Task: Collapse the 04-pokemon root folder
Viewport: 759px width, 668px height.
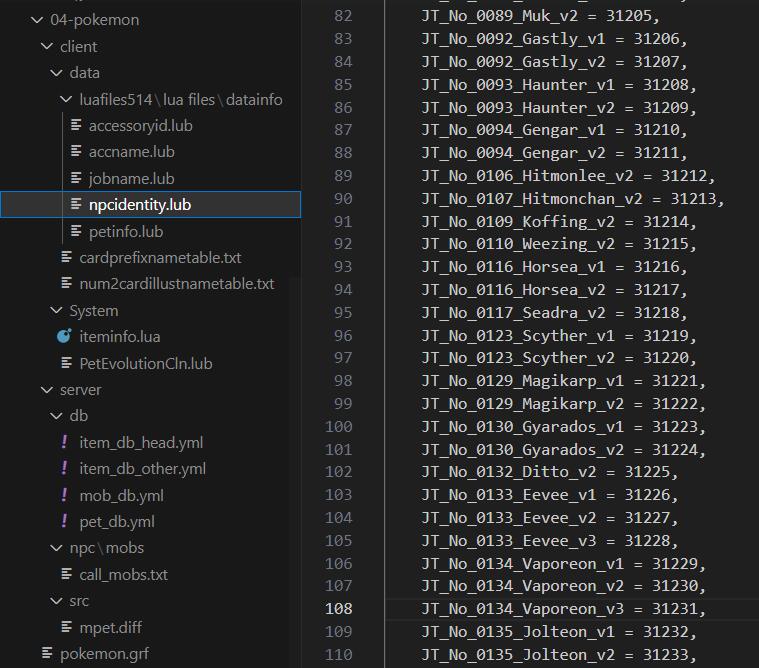Action: coord(38,20)
